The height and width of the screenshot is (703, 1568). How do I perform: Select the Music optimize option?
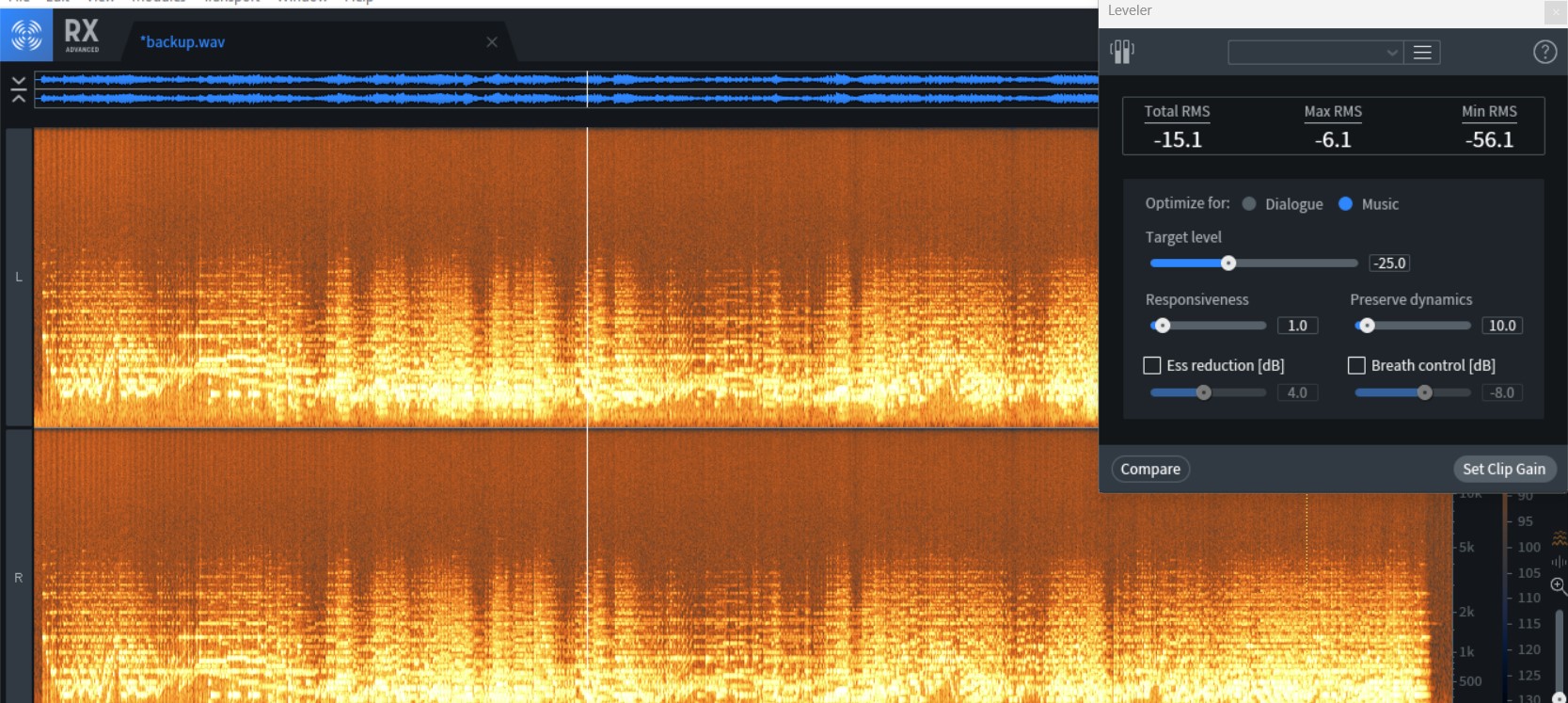[1345, 204]
